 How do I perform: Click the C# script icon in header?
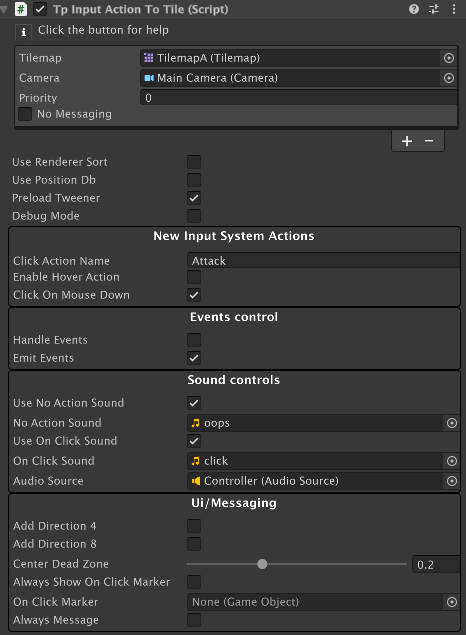point(21,9)
